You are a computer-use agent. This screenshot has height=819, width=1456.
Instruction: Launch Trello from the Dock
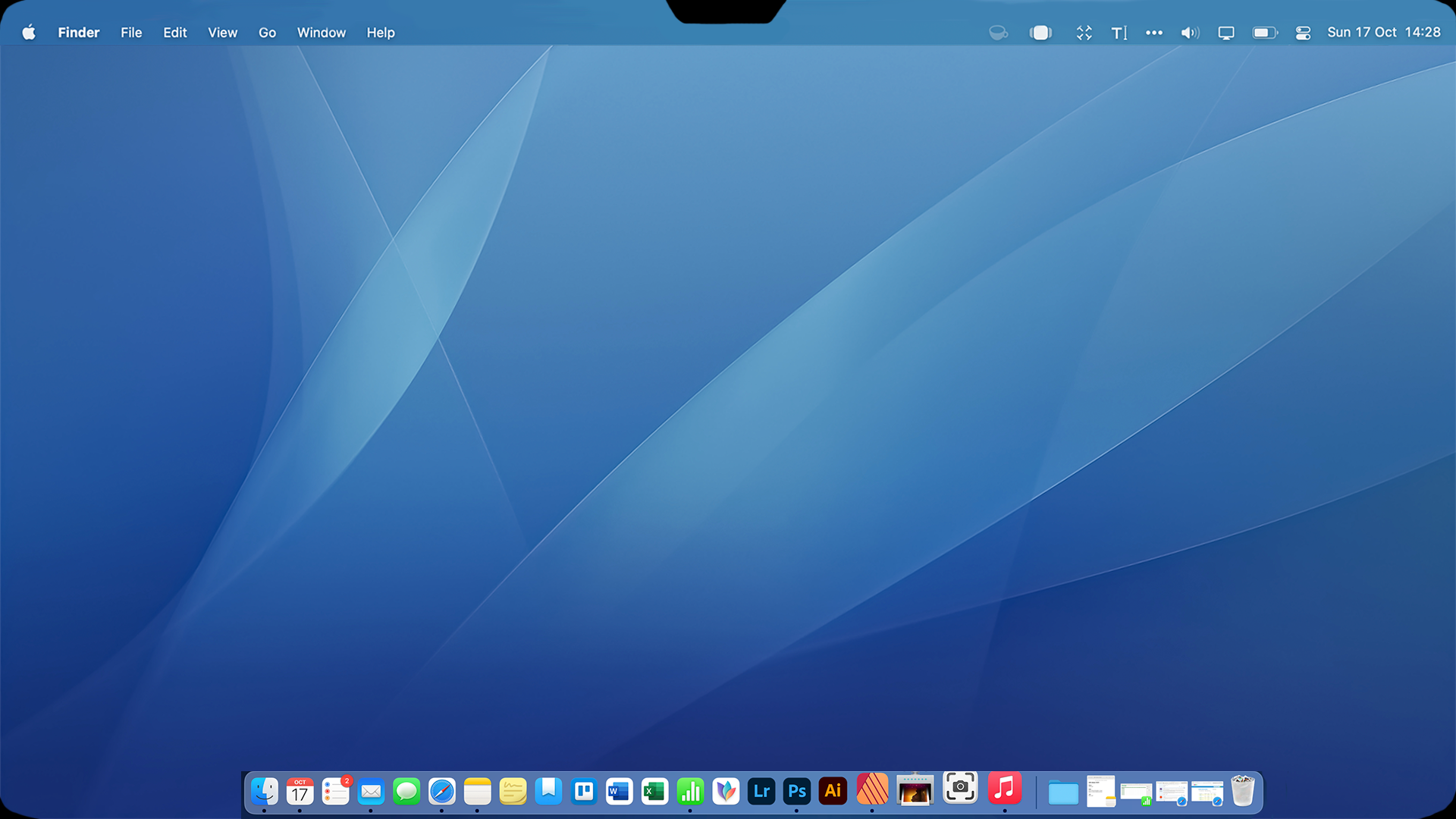tap(584, 791)
